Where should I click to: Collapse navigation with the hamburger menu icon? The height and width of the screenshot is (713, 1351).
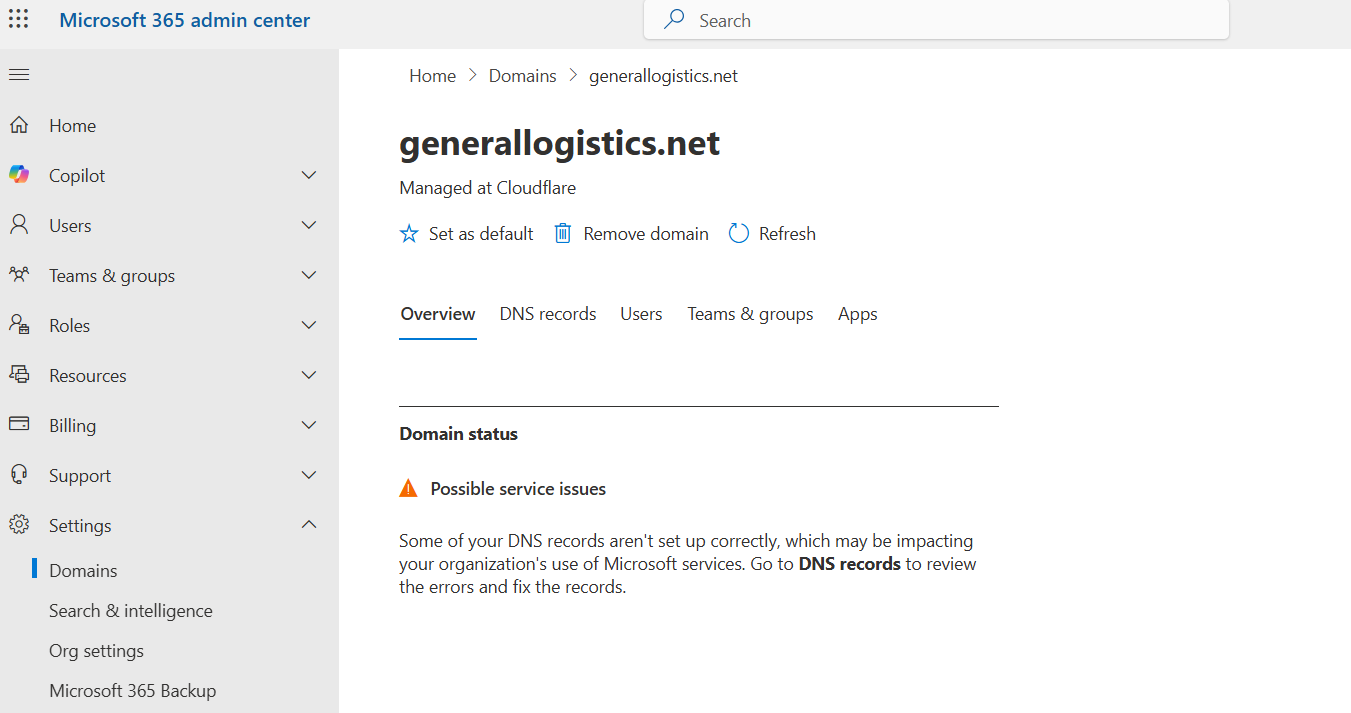pyautogui.click(x=19, y=75)
